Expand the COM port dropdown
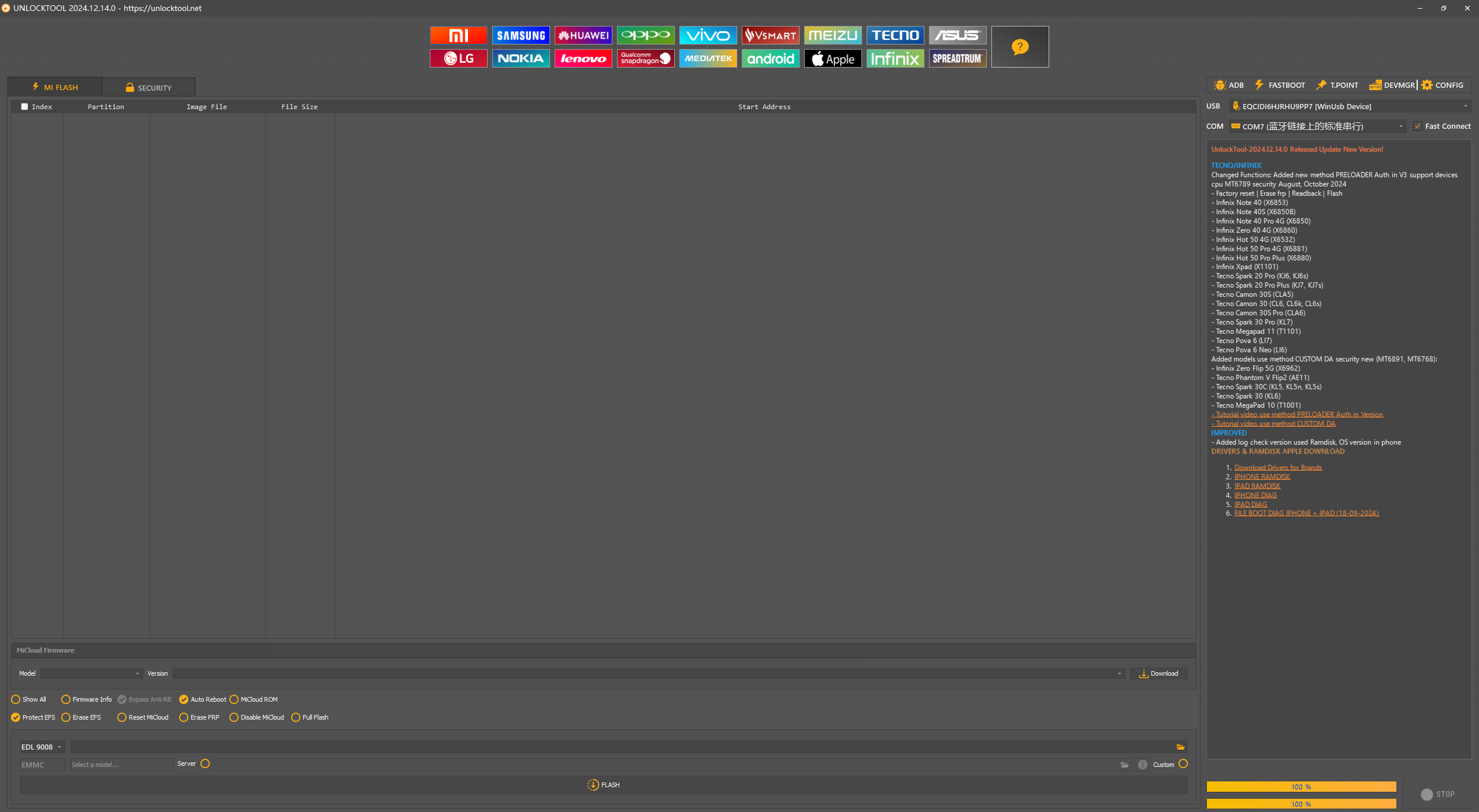Viewport: 1479px width, 812px height. (x=1400, y=126)
